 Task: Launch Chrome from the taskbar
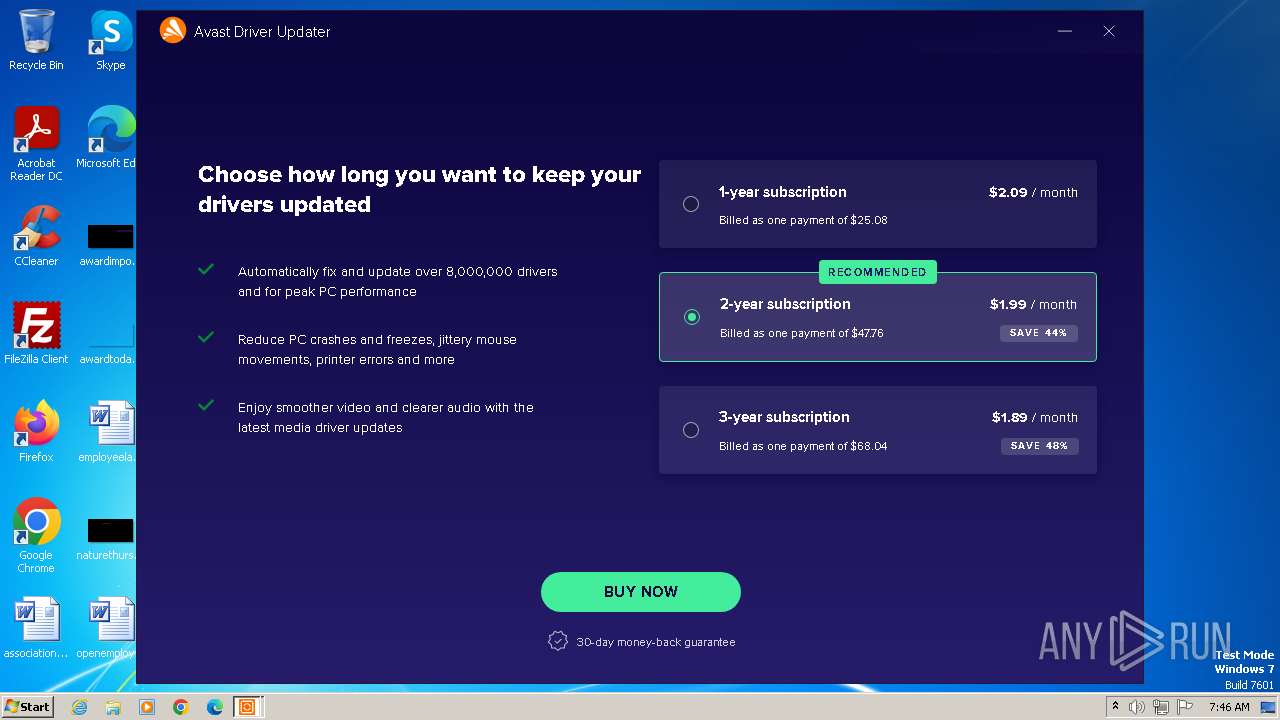click(x=181, y=707)
